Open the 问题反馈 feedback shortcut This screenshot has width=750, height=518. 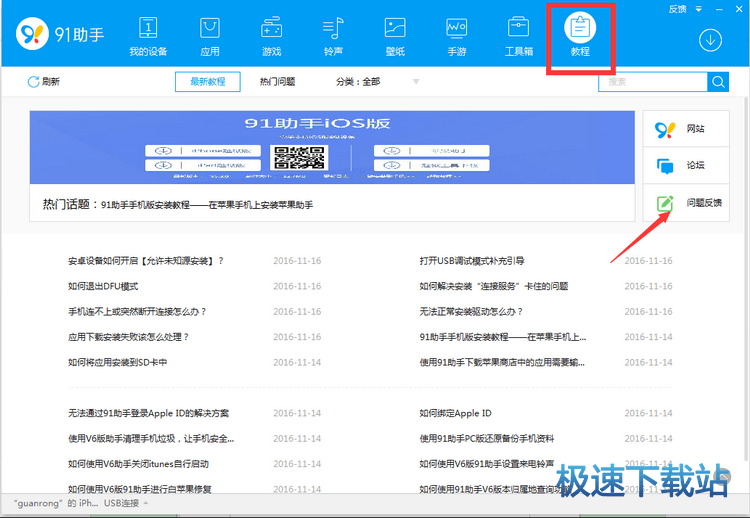click(x=686, y=203)
